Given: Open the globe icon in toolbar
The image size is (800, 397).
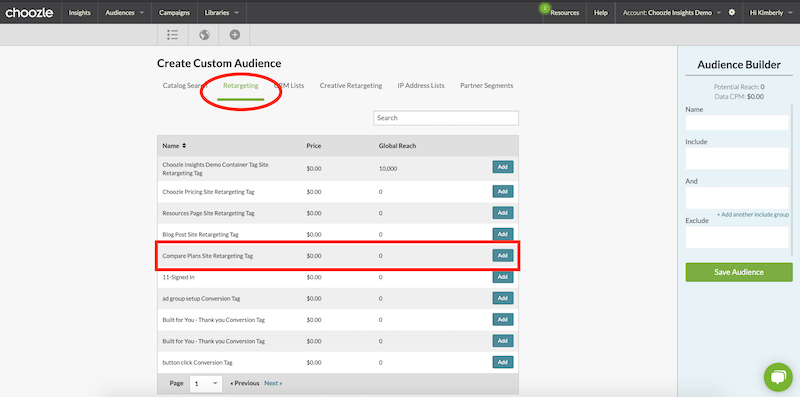Looking at the screenshot, I should 204,35.
